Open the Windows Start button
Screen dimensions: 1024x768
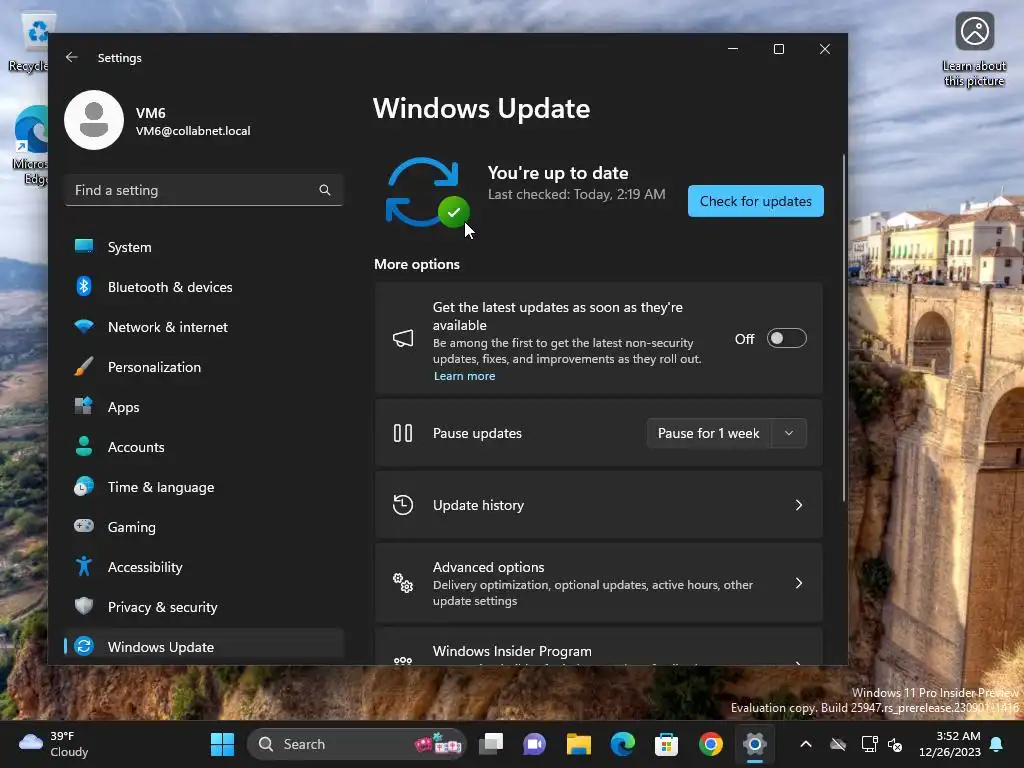coord(222,744)
